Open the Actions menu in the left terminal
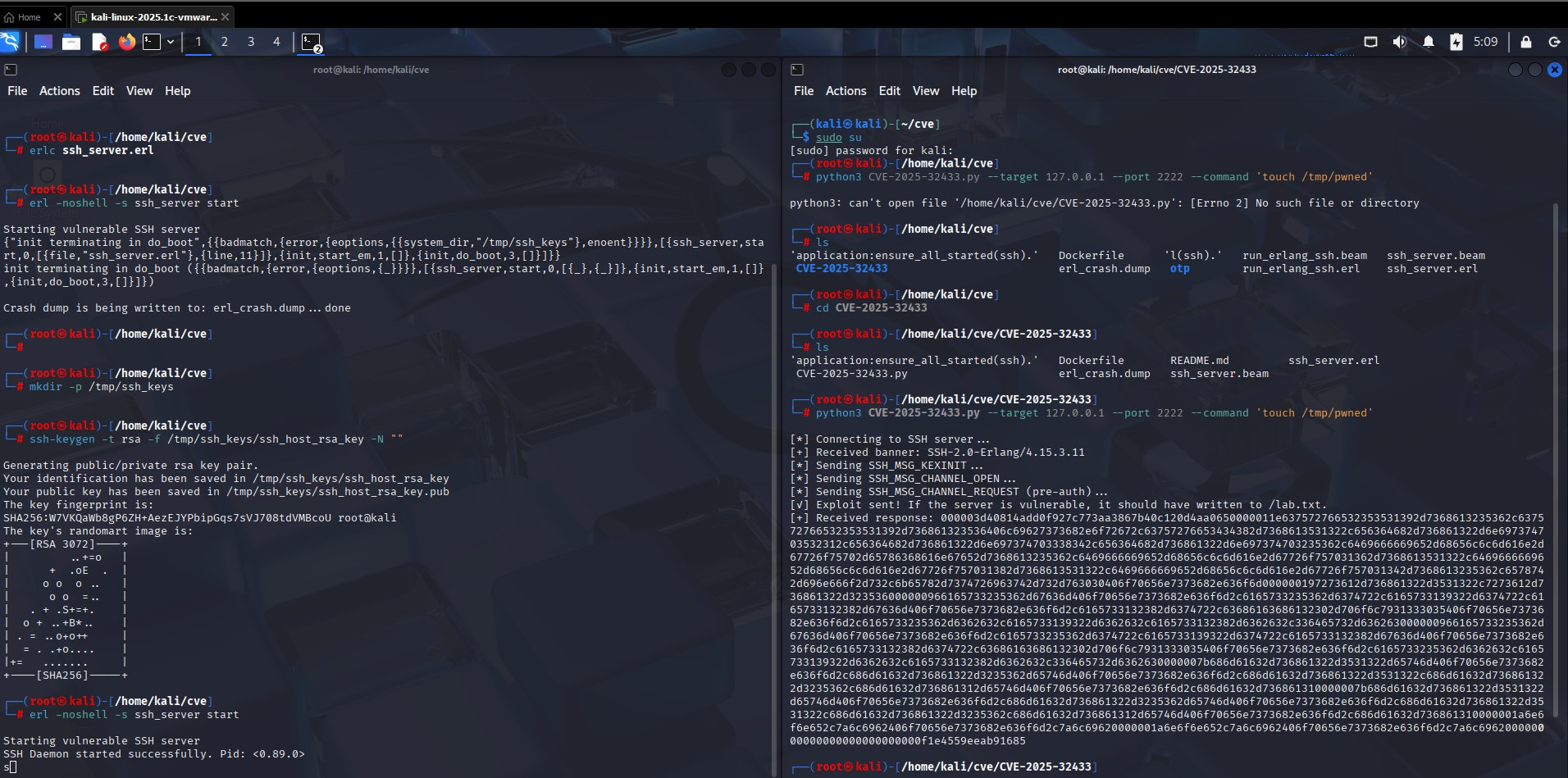The width and height of the screenshot is (1568, 778). click(x=59, y=90)
